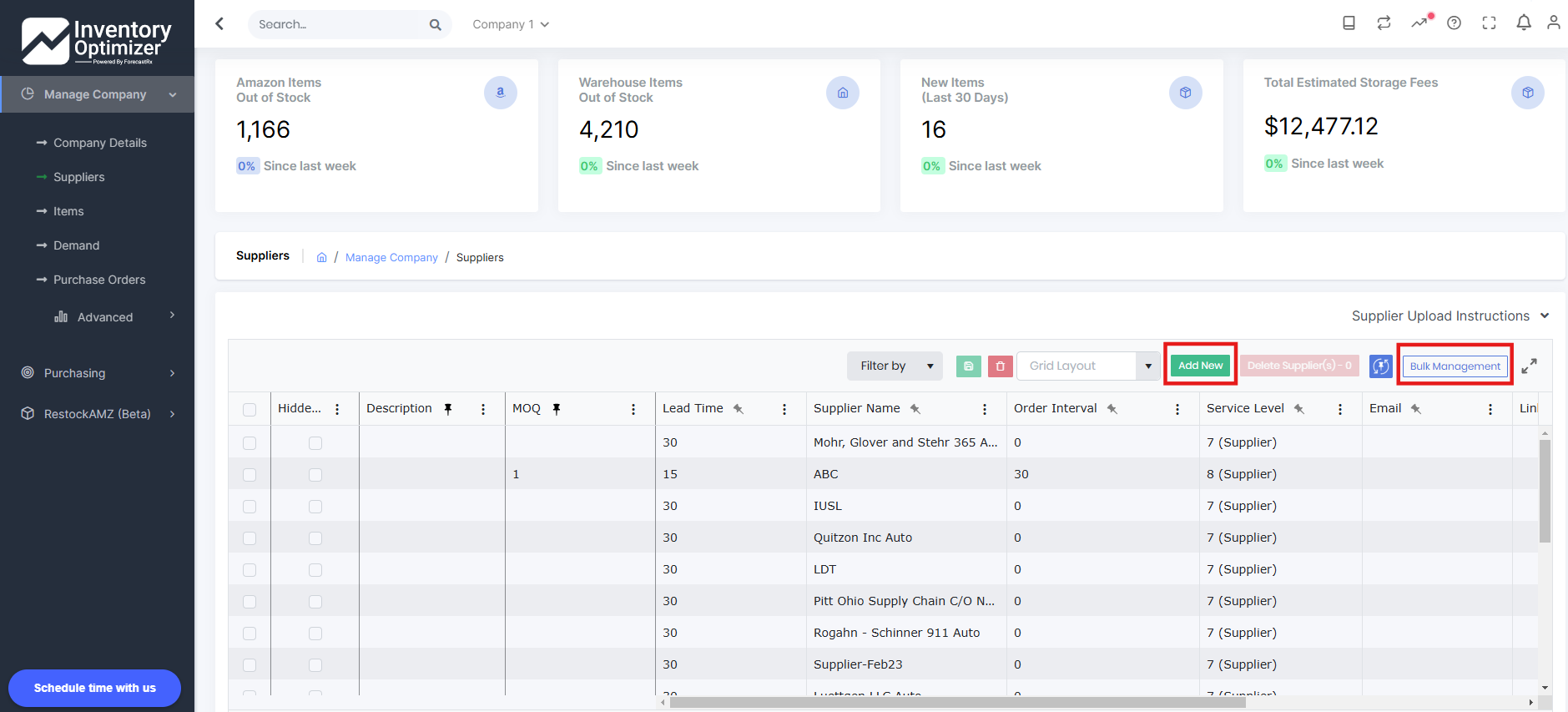Check the row checkbox for ABC supplier
Image resolution: width=1568 pixels, height=712 pixels.
click(x=250, y=474)
